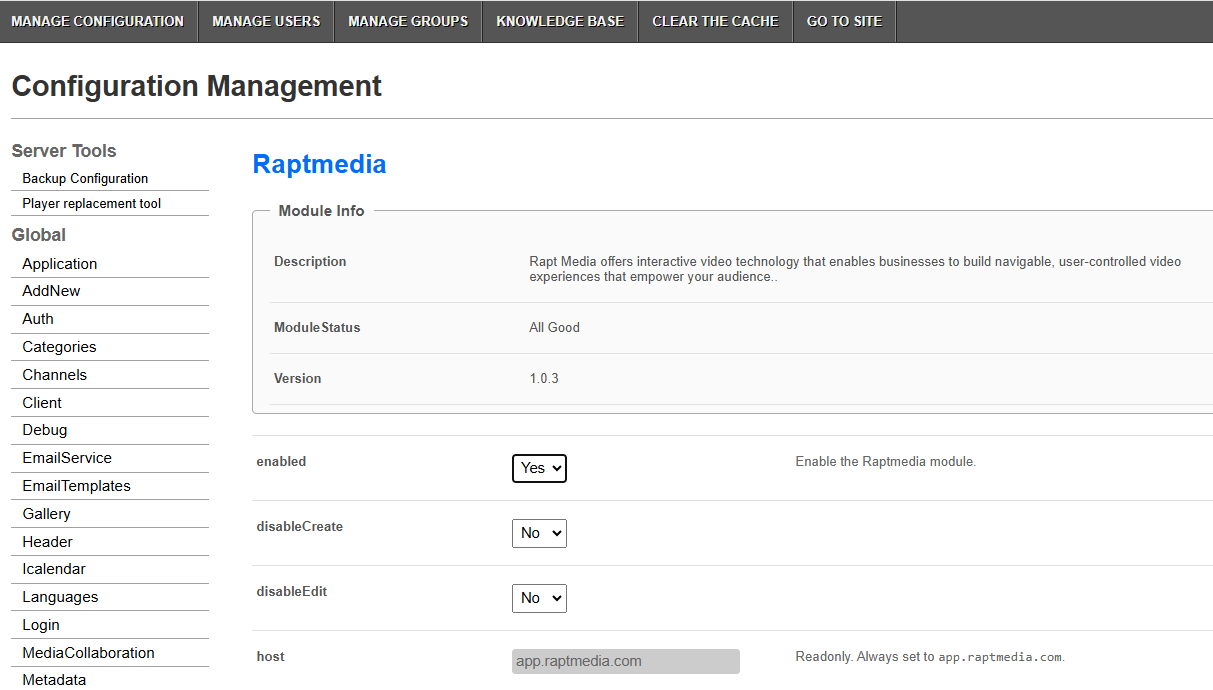
Task: Click the Raptmedia module heading
Action: (x=319, y=164)
